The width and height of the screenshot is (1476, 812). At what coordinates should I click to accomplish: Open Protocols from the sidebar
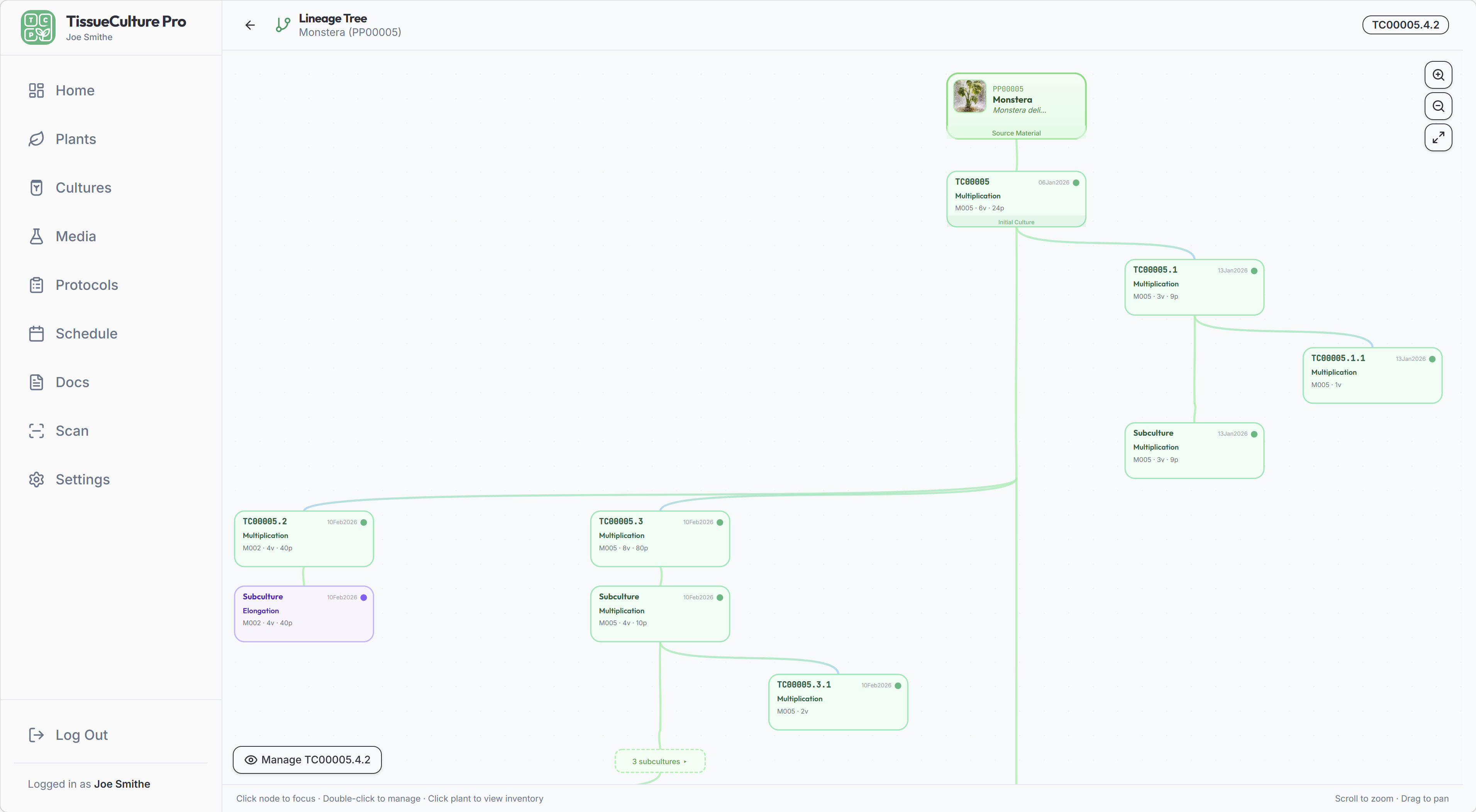click(86, 284)
